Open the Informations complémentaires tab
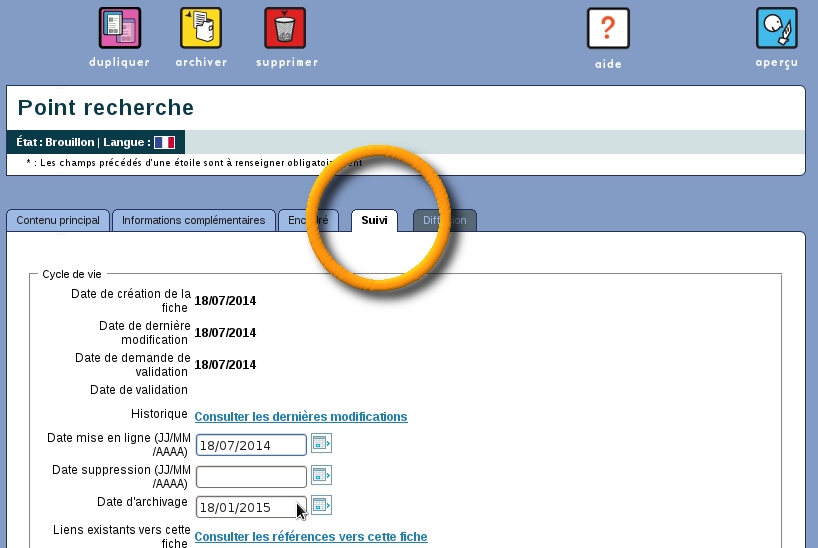The image size is (818, 548). tap(193, 221)
